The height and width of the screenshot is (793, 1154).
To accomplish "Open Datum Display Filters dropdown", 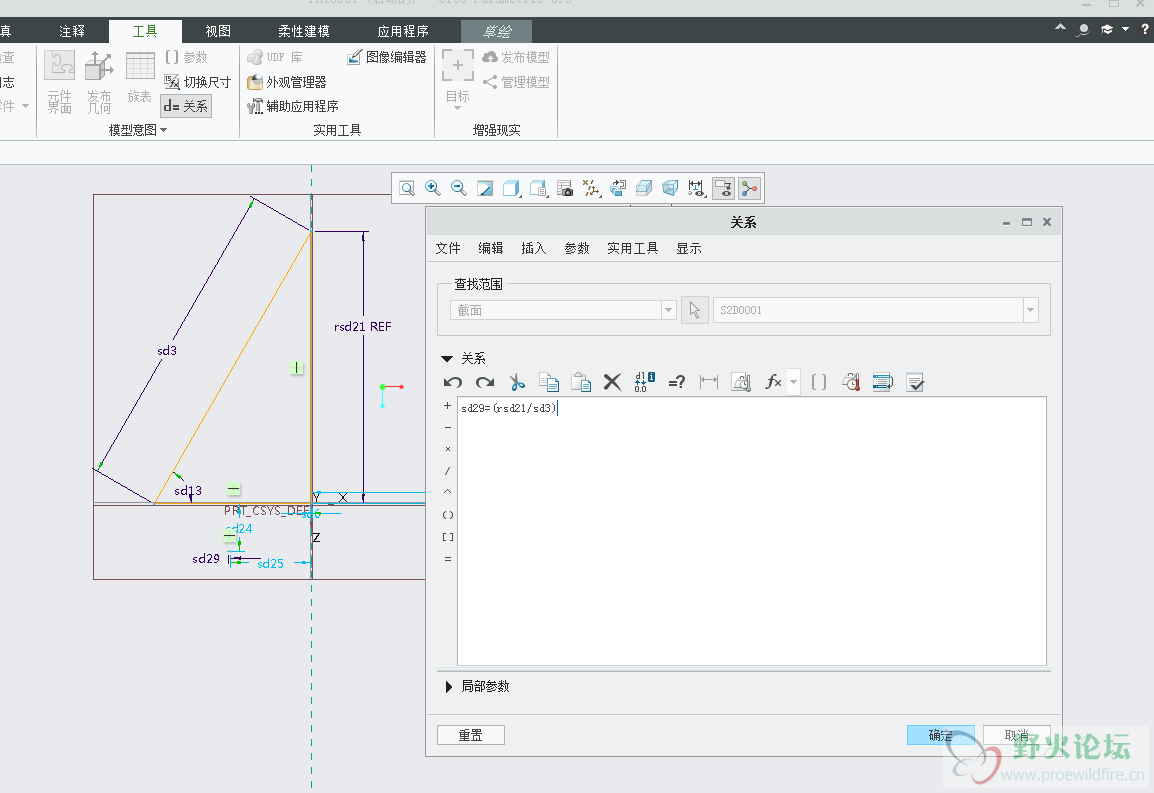I will pyautogui.click(x=591, y=188).
